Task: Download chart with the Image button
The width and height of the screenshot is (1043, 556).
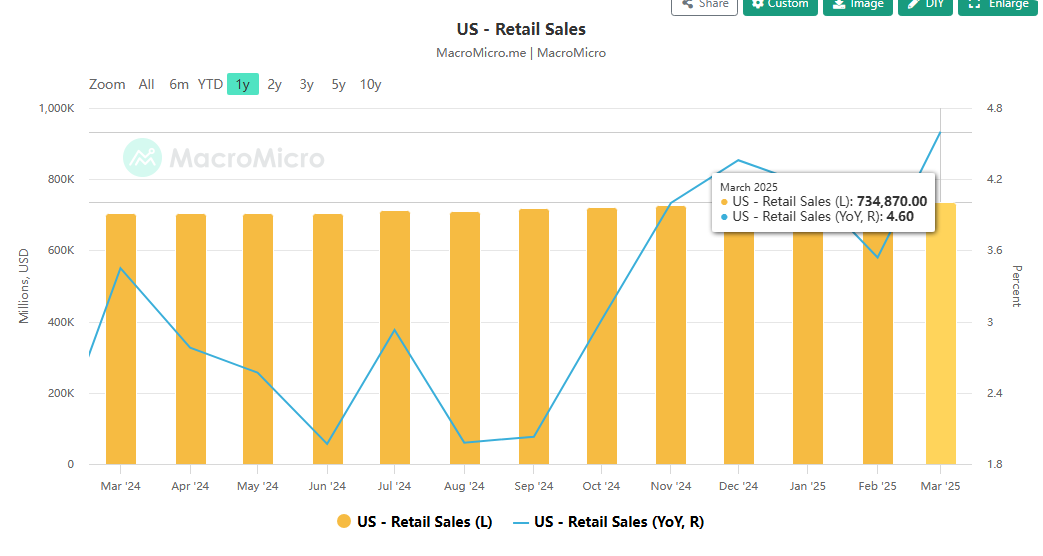Action: coord(857,5)
